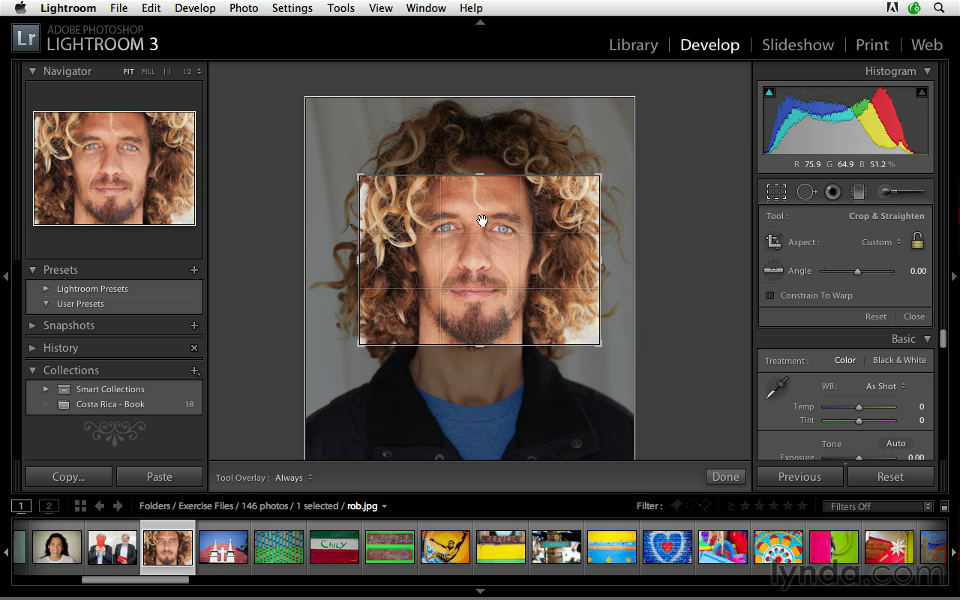Toggle highlight clipping indicator in histogram
This screenshot has height=600, width=960.
pos(921,92)
